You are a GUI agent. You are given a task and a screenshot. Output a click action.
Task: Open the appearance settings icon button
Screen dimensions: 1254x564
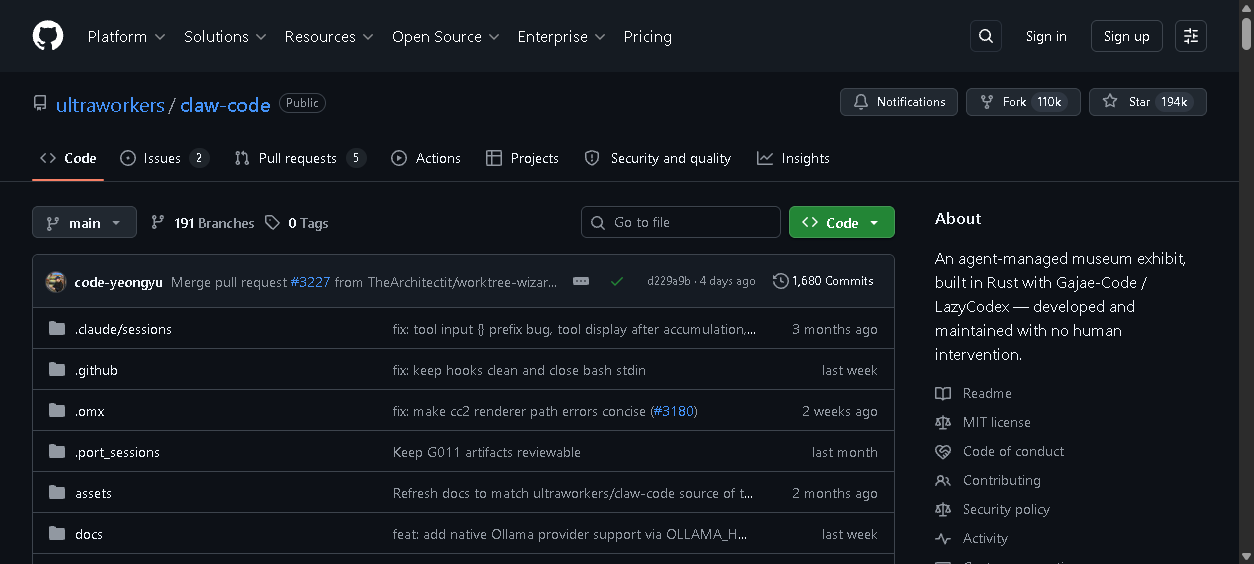pos(1191,36)
